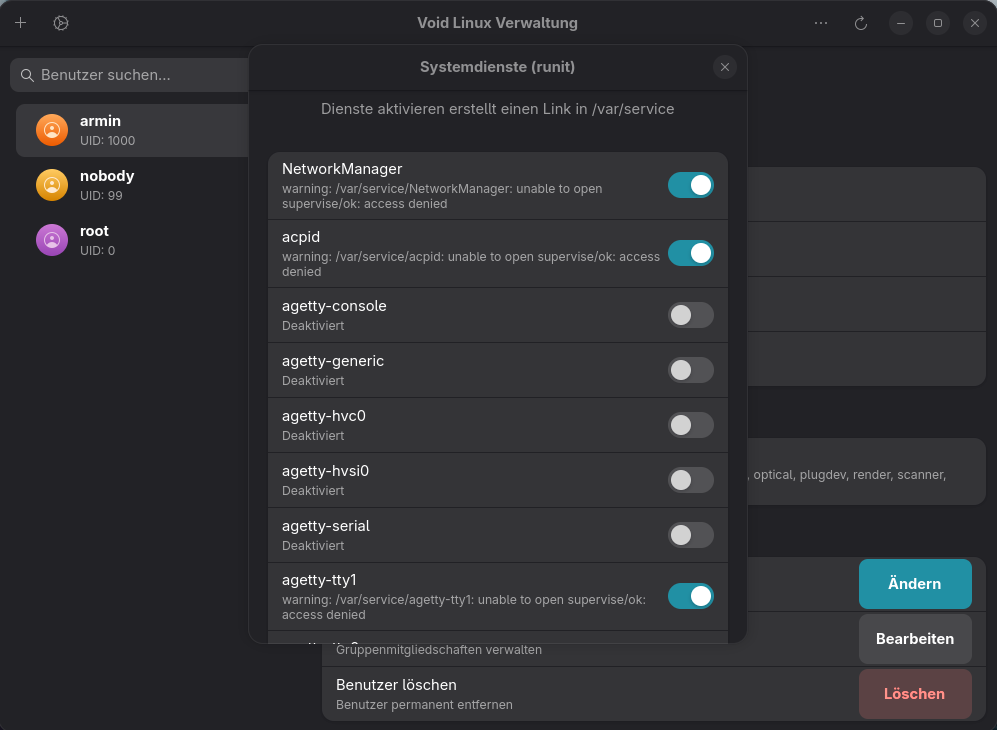Click the Bearbeiten button
The image size is (997, 730).
click(914, 639)
